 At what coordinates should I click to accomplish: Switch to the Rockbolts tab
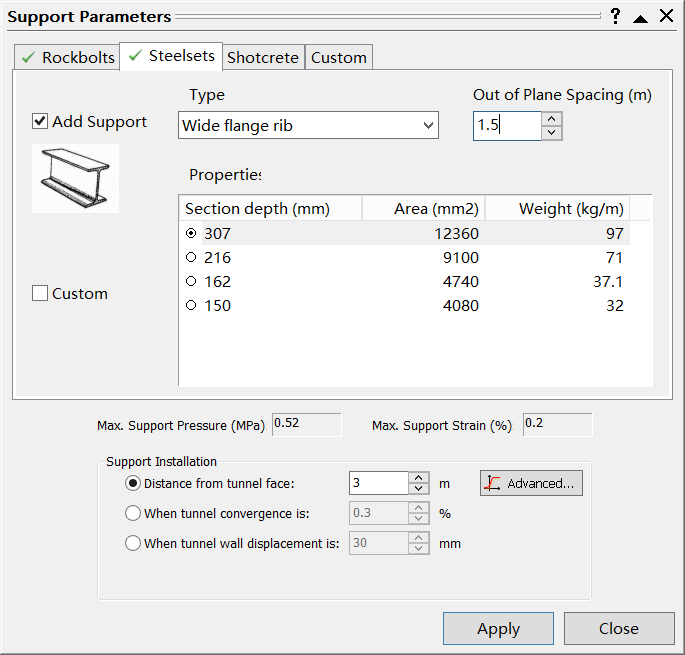(x=67, y=58)
